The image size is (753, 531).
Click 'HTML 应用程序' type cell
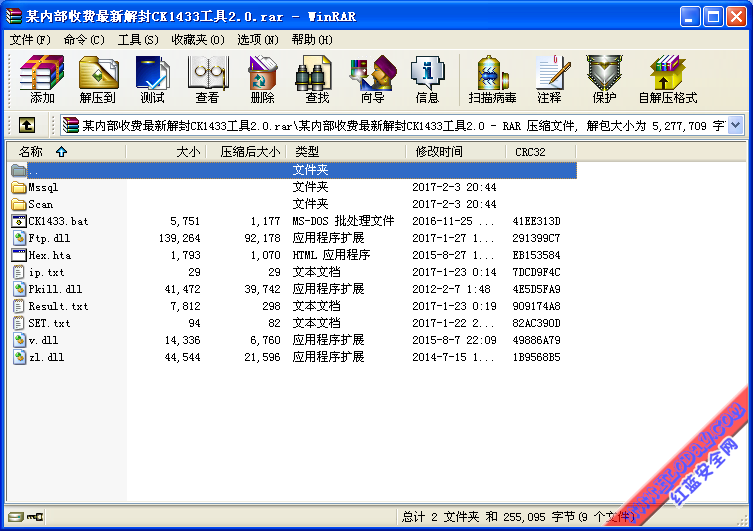point(331,255)
